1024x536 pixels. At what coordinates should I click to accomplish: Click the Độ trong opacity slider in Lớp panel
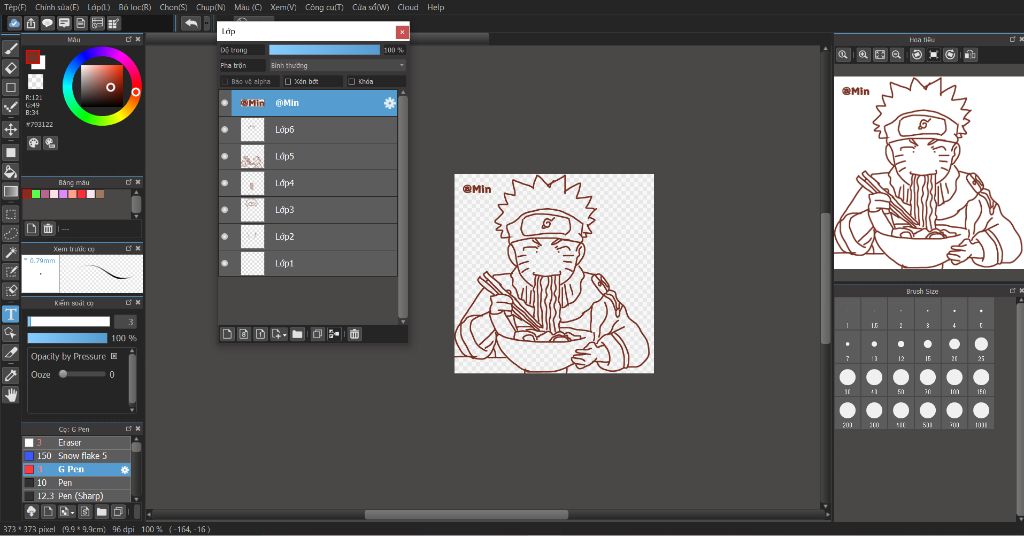(x=324, y=50)
